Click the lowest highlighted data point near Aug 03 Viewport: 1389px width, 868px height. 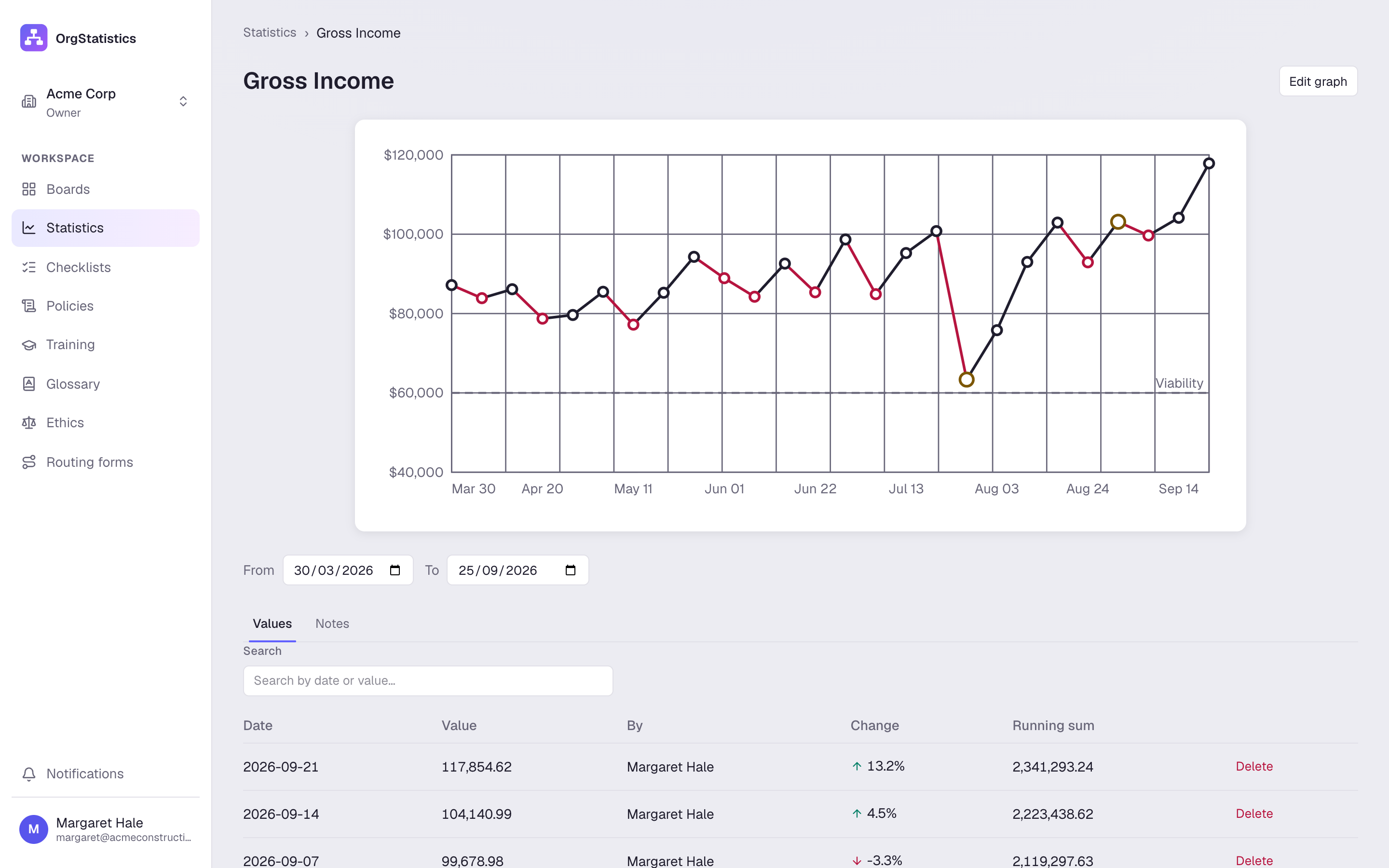pyautogui.click(x=967, y=380)
